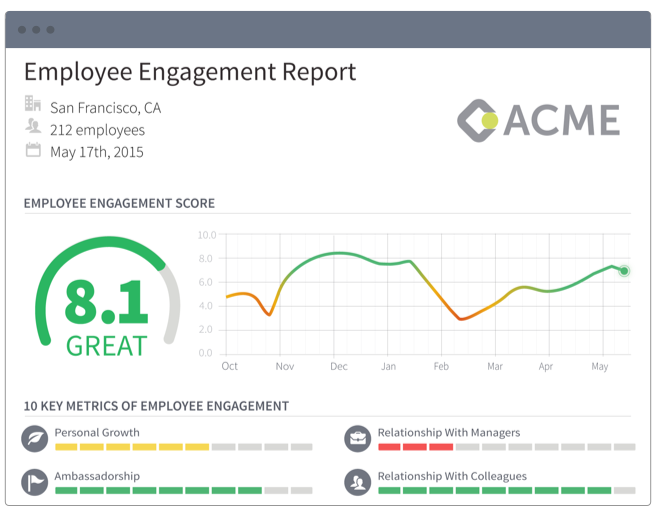
Task: Click the Relationship With Managers label
Action: coord(449,433)
